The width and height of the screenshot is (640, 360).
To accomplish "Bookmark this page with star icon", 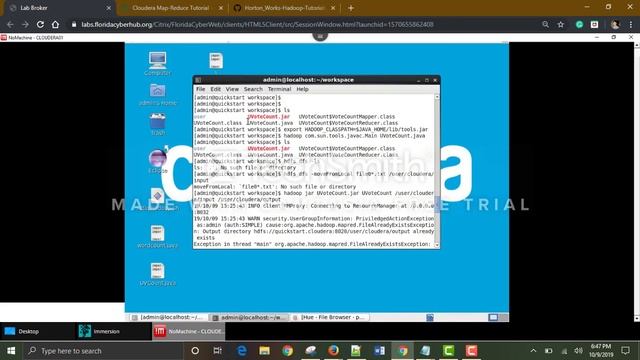I will point(561,24).
